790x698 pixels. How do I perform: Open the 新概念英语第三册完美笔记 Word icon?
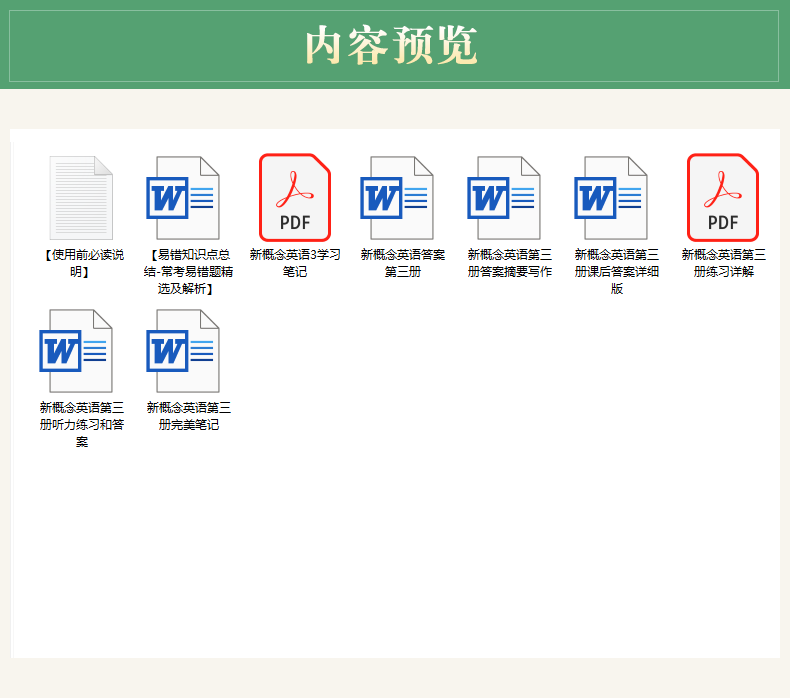click(x=183, y=351)
